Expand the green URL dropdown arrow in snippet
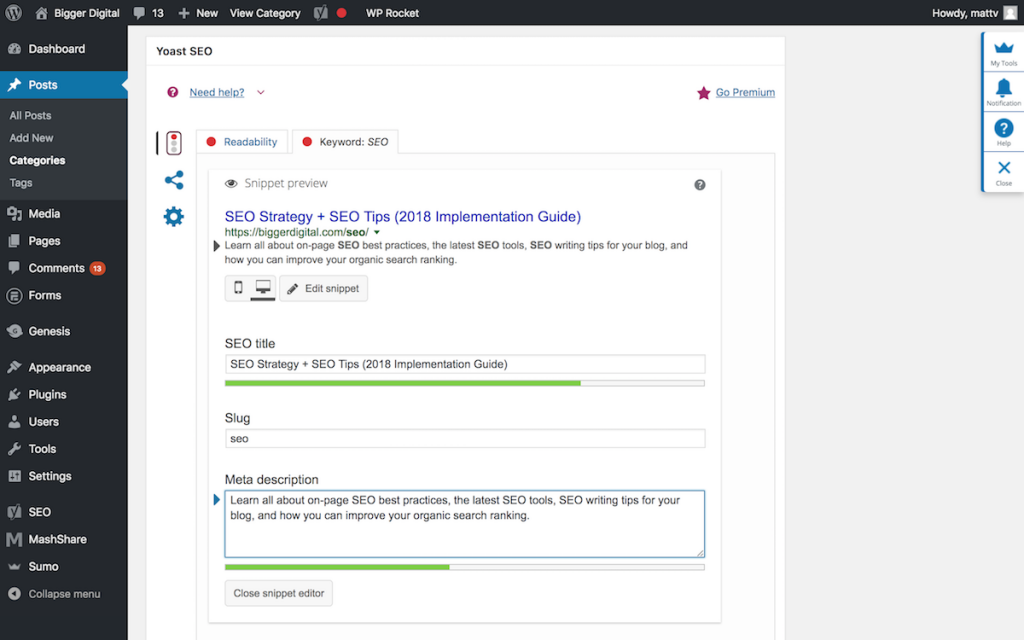 [377, 232]
